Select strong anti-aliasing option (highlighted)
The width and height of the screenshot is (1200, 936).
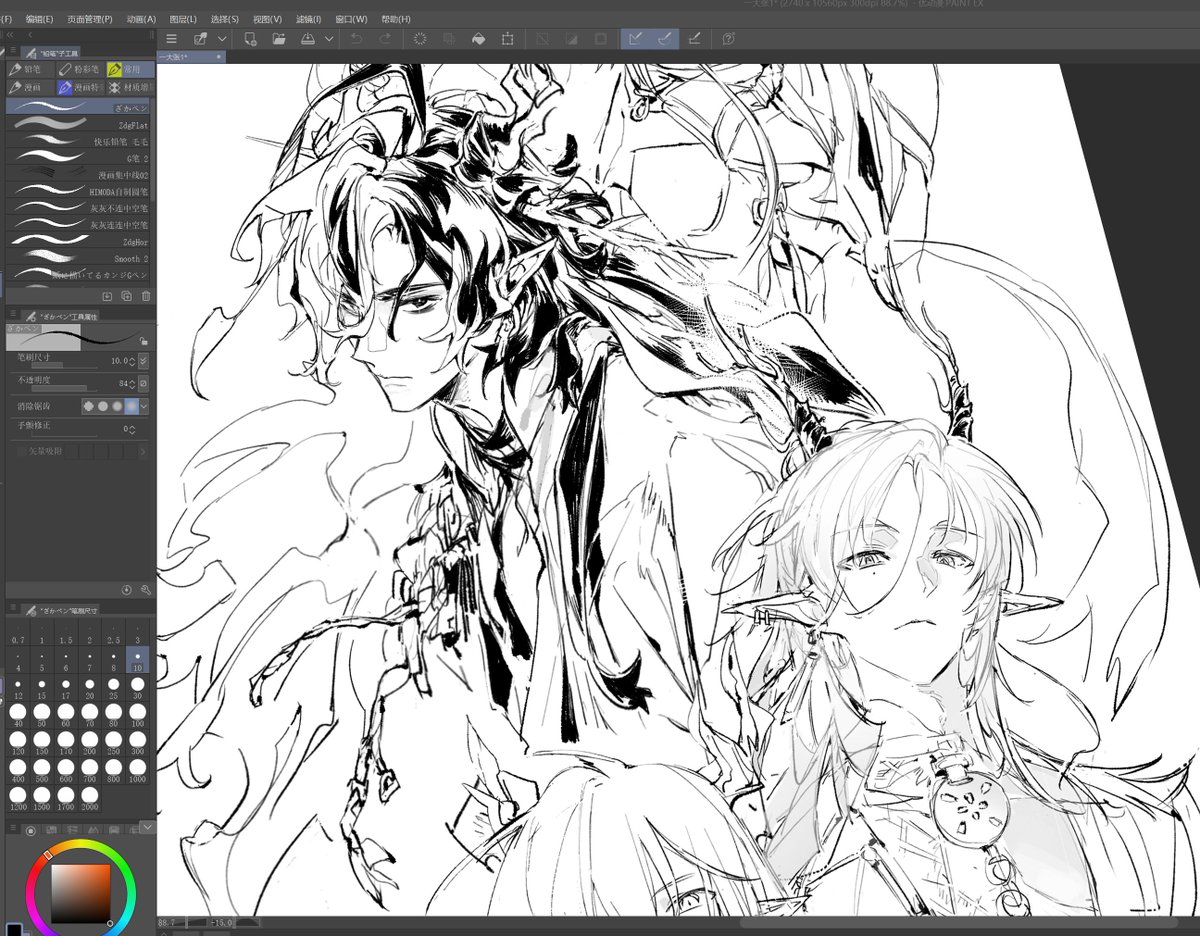(131, 407)
